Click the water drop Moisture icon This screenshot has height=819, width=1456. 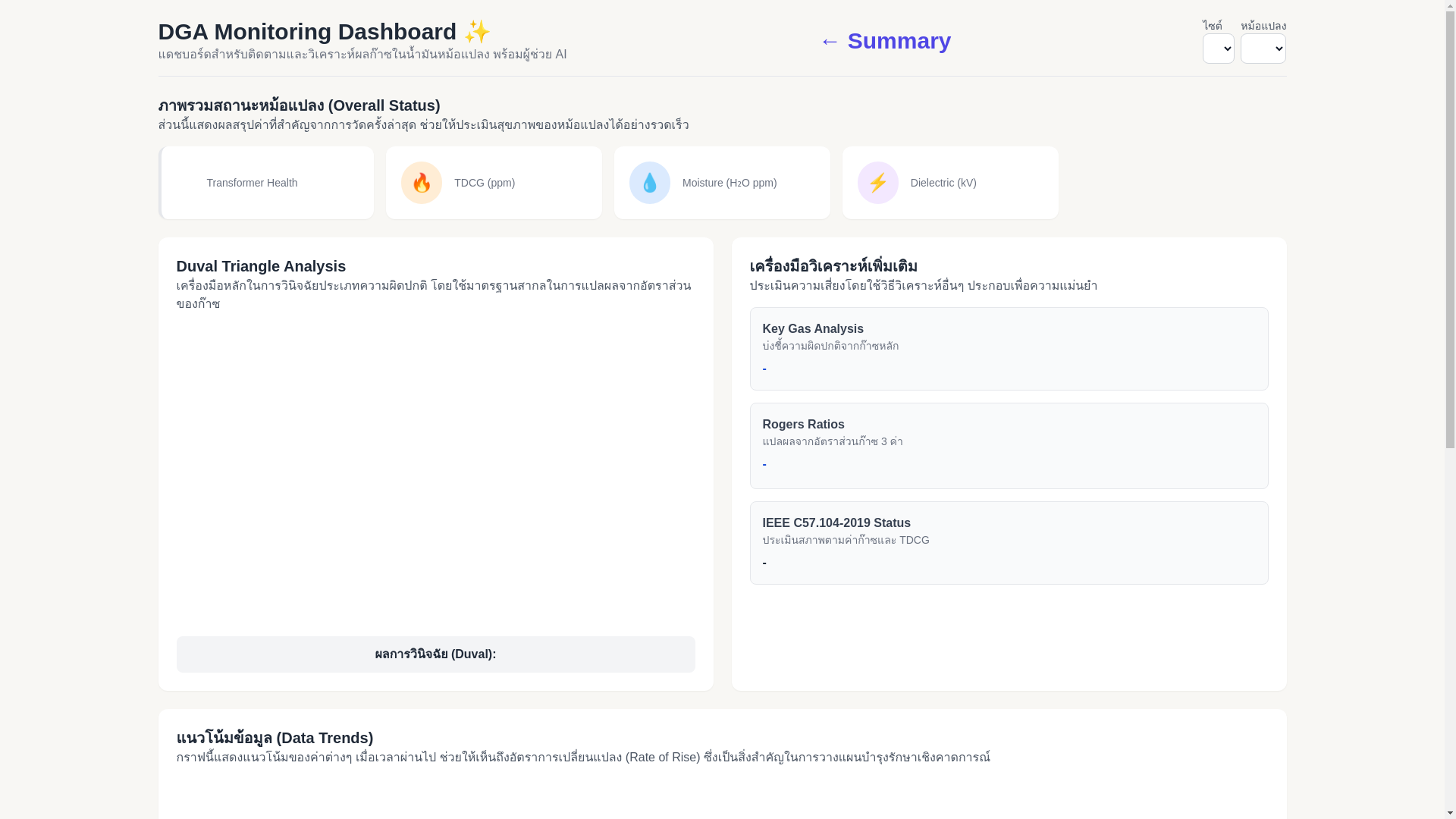[x=650, y=183]
